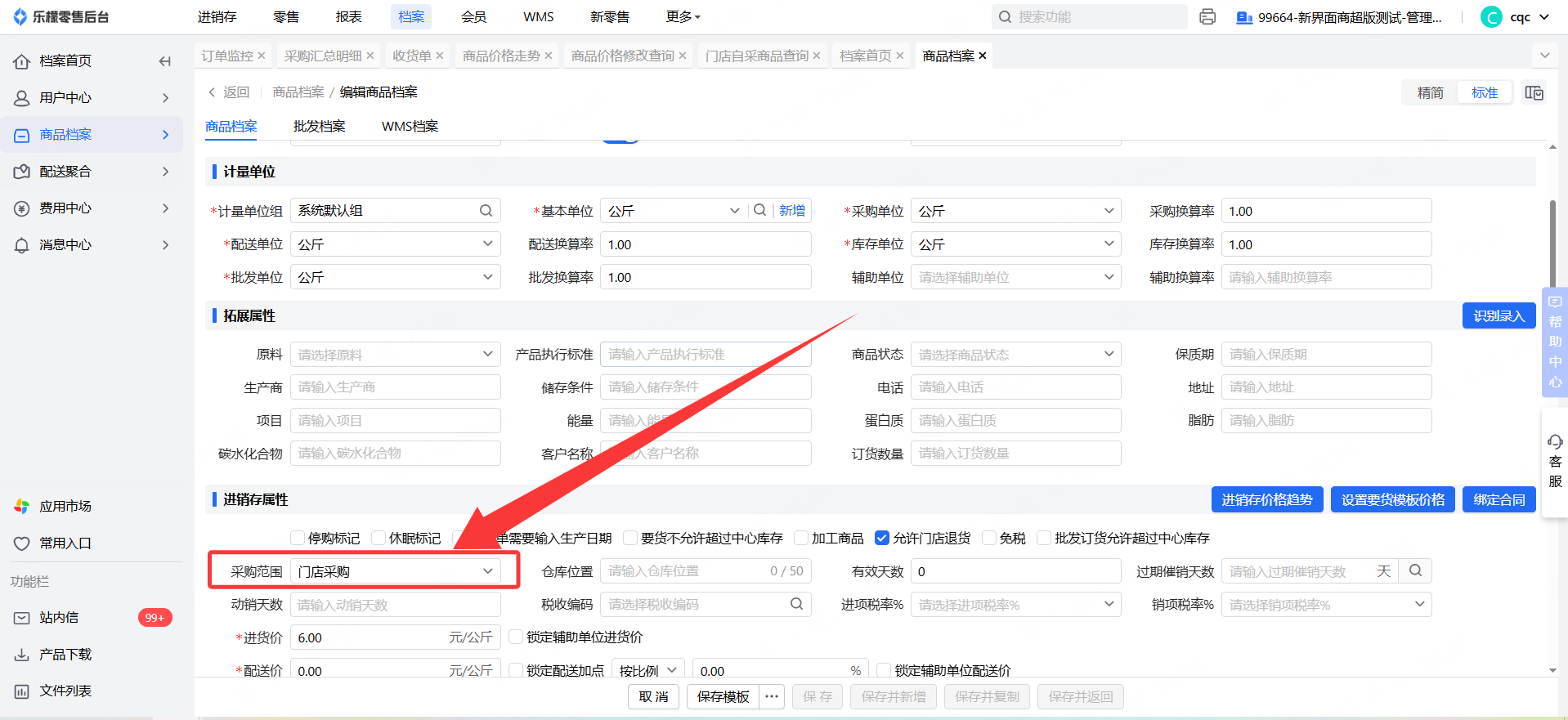Image resolution: width=1568 pixels, height=720 pixels.
Task: Click the 绑定合同 button
Action: (1499, 500)
